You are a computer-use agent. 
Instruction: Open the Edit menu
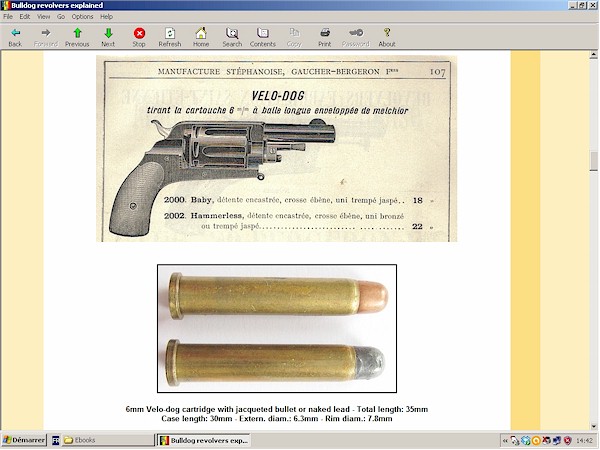24,16
